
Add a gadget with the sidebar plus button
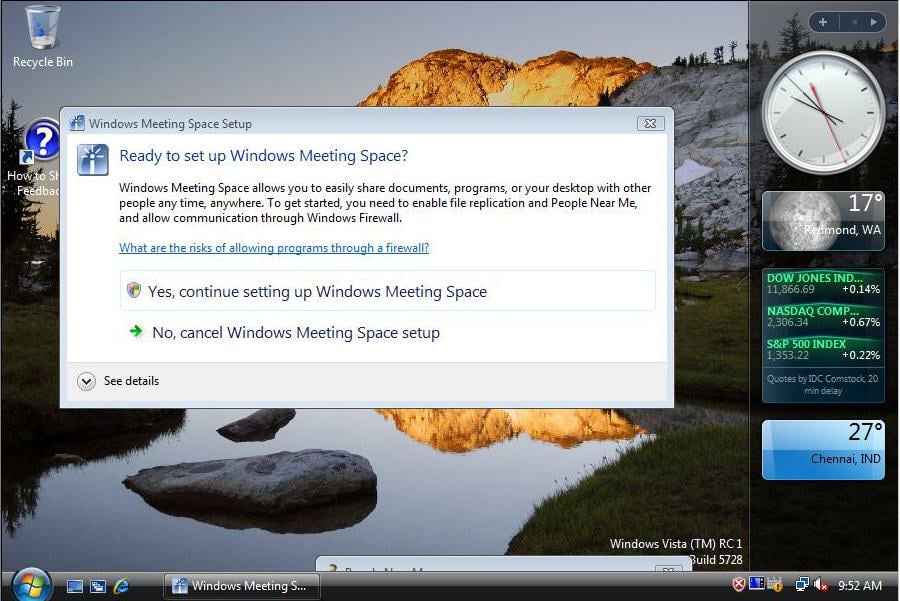tap(823, 22)
